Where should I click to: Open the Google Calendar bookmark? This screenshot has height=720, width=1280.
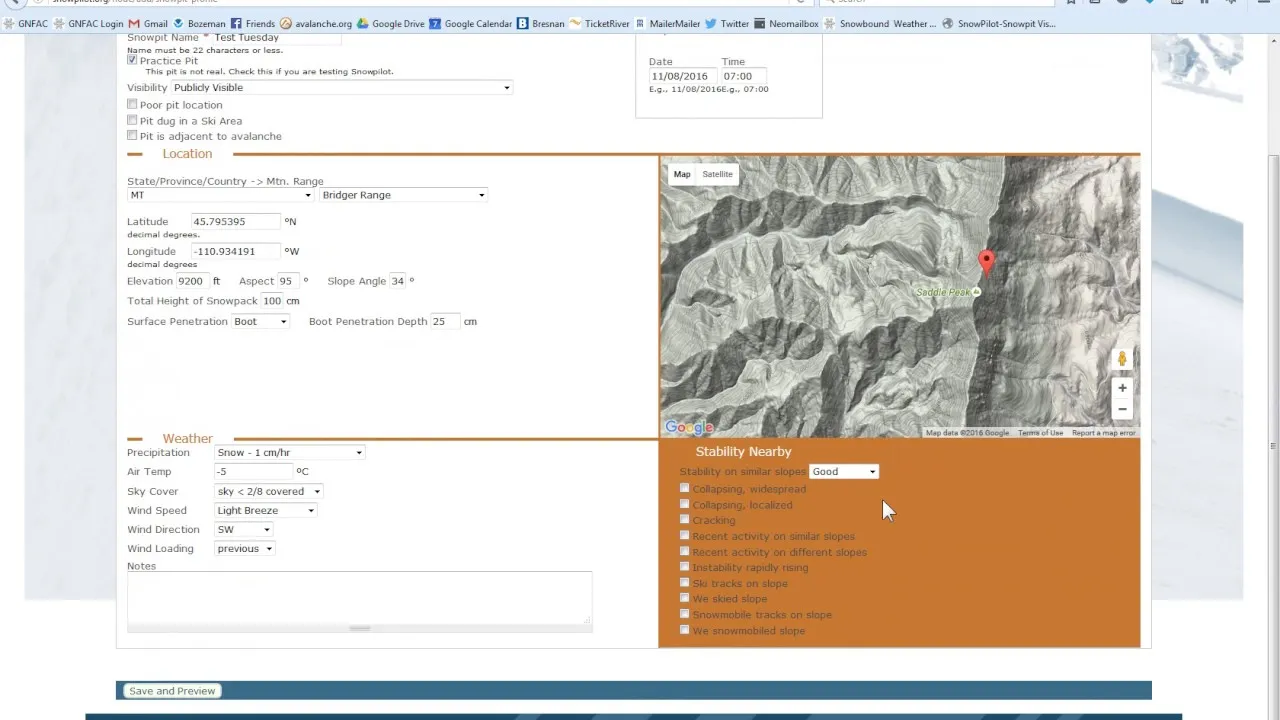click(471, 23)
